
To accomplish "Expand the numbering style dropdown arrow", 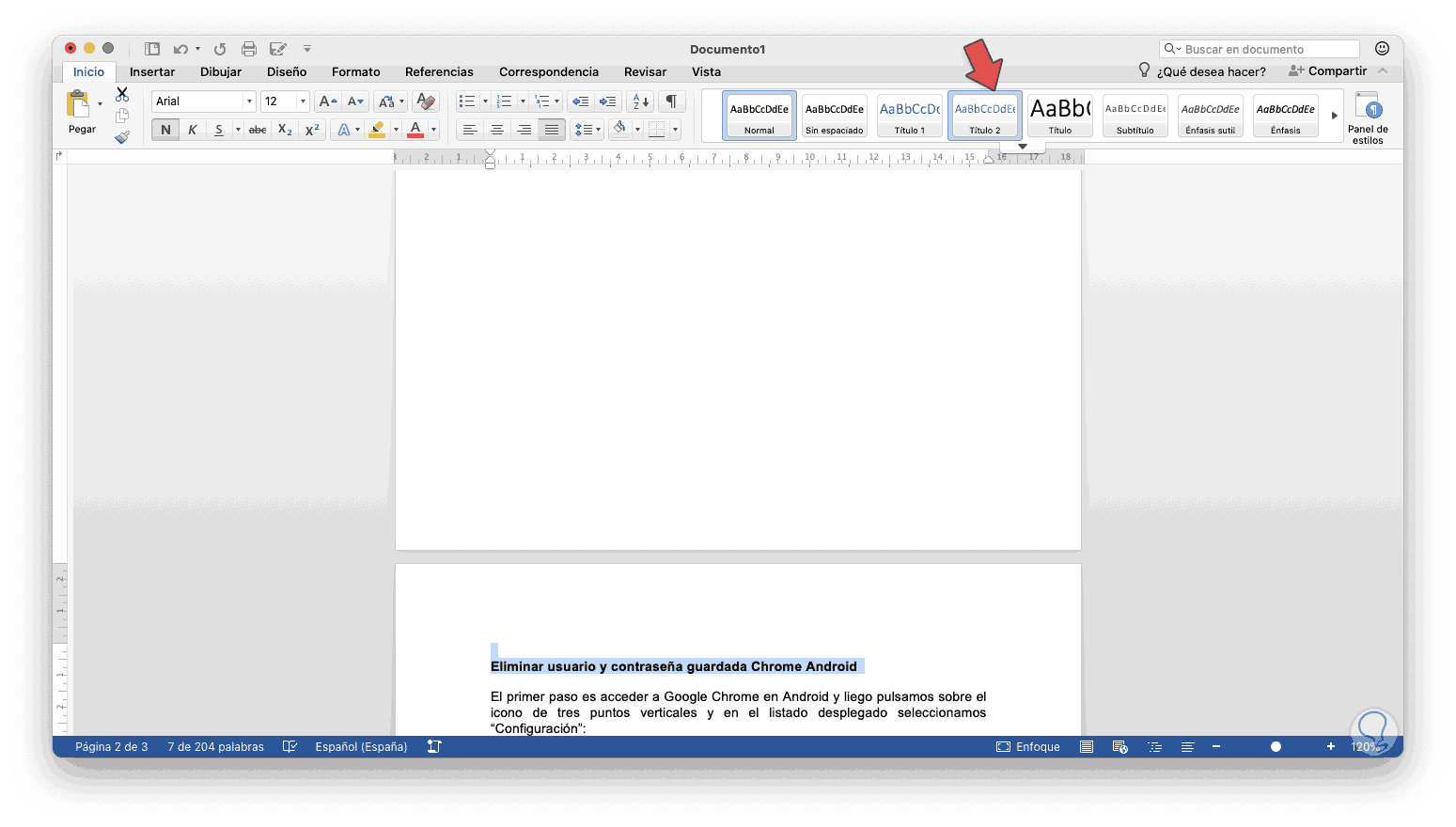I will [523, 101].
